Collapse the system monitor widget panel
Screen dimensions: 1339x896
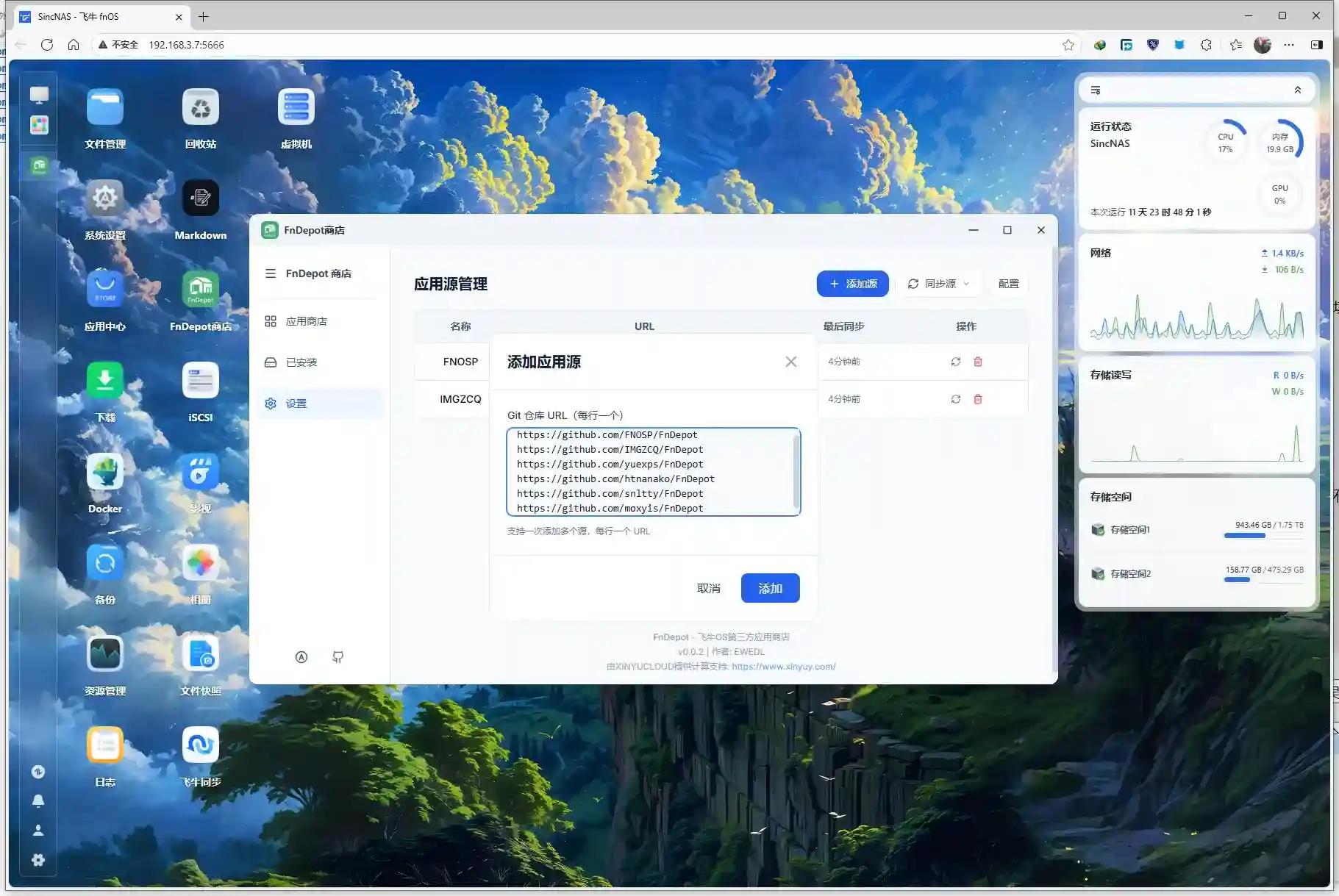[x=1298, y=90]
